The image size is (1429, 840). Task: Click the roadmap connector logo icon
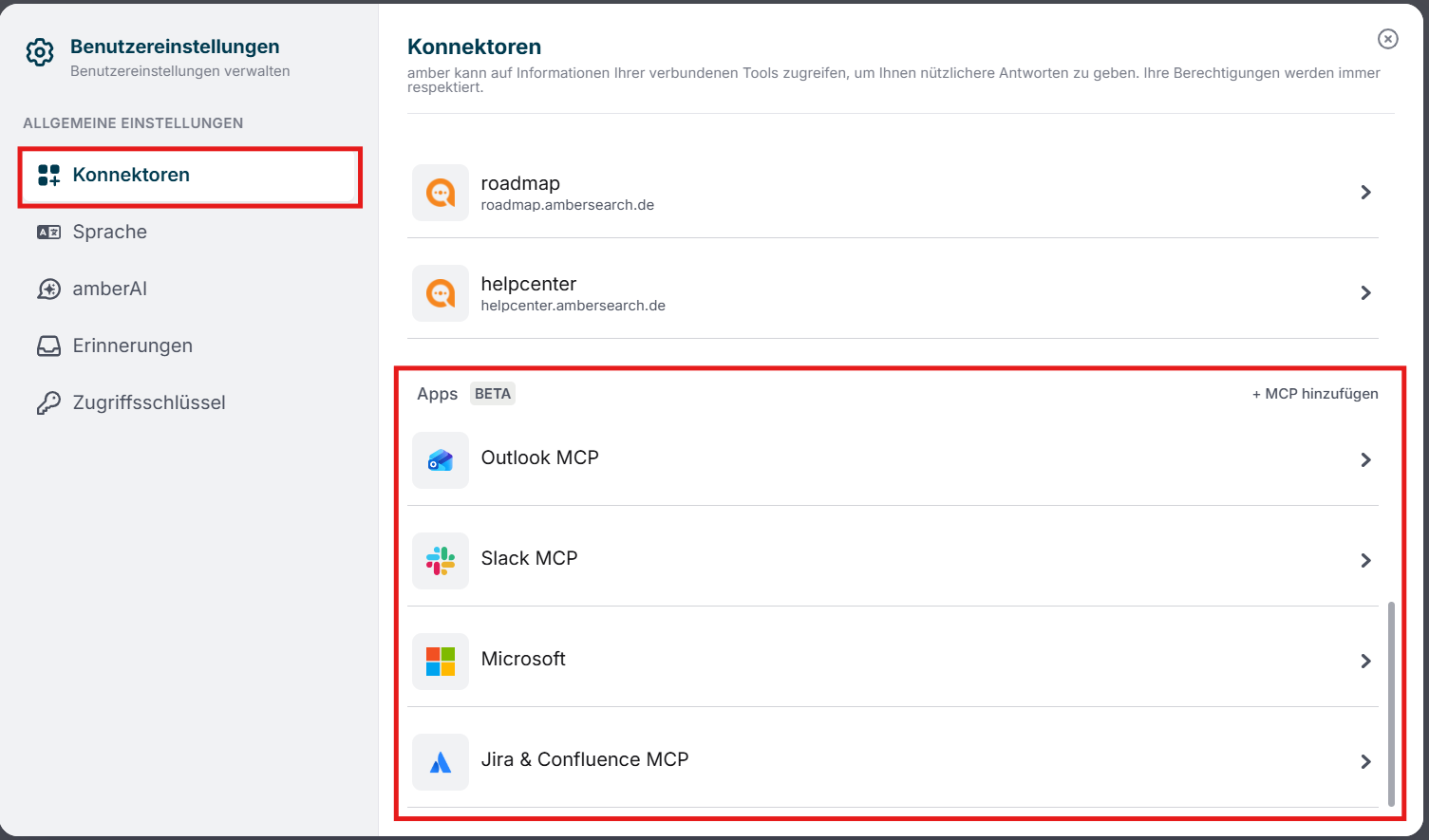point(441,193)
